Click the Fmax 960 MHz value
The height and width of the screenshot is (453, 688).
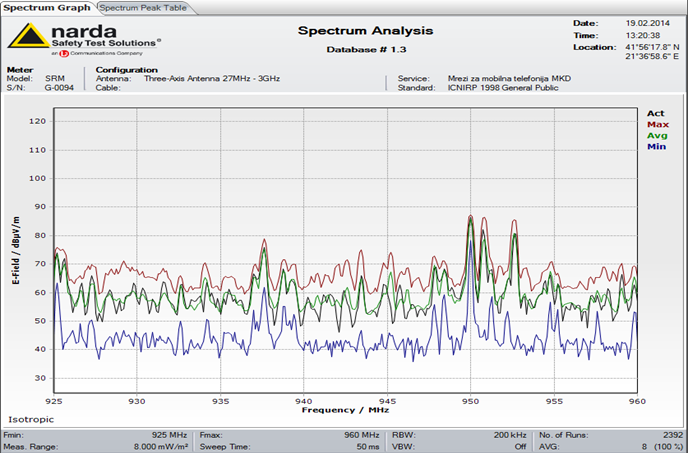coord(360,435)
